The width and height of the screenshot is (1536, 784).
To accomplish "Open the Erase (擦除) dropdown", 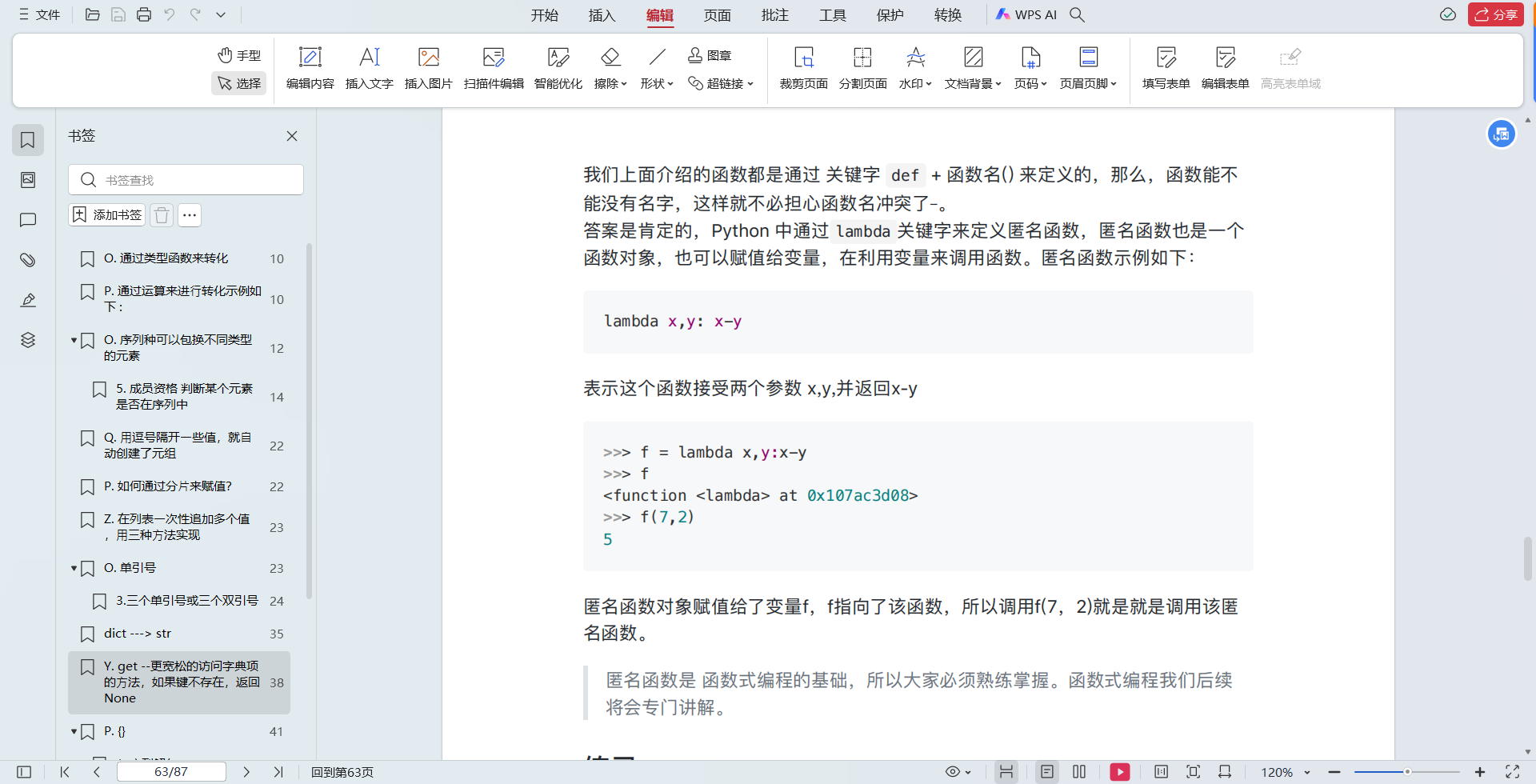I will 610,68.
